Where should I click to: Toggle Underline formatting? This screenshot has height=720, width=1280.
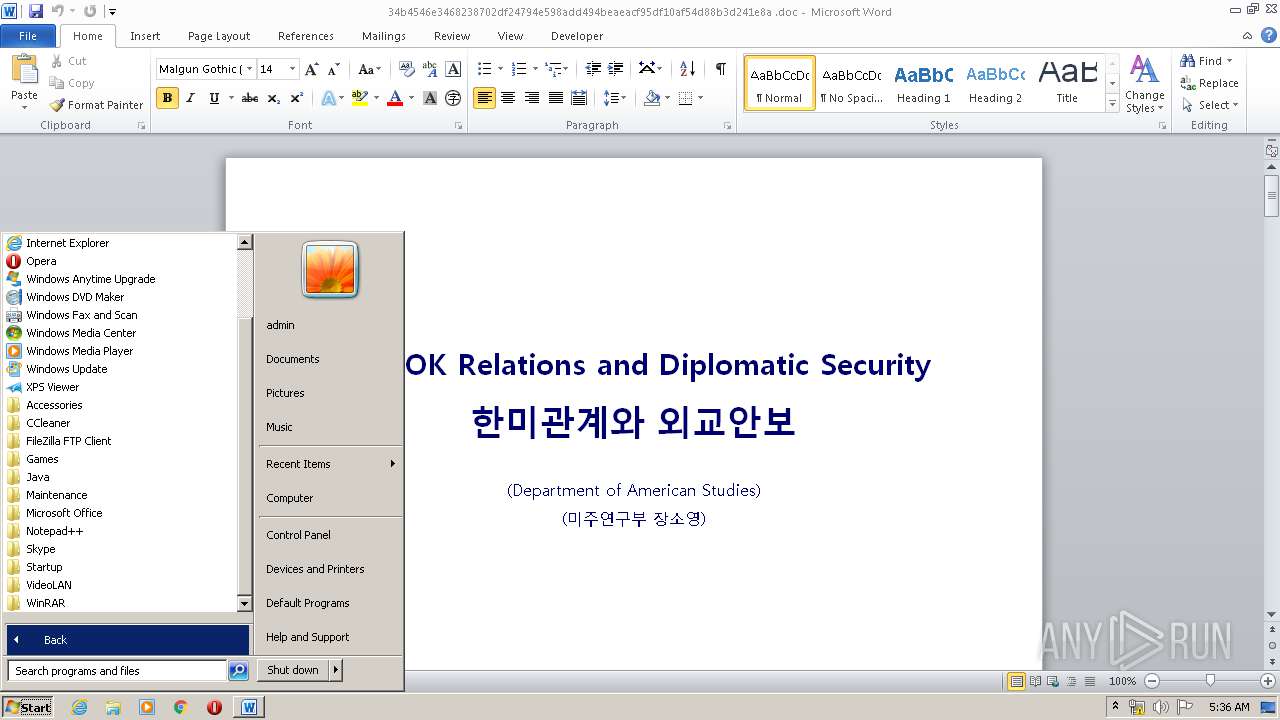tap(214, 98)
